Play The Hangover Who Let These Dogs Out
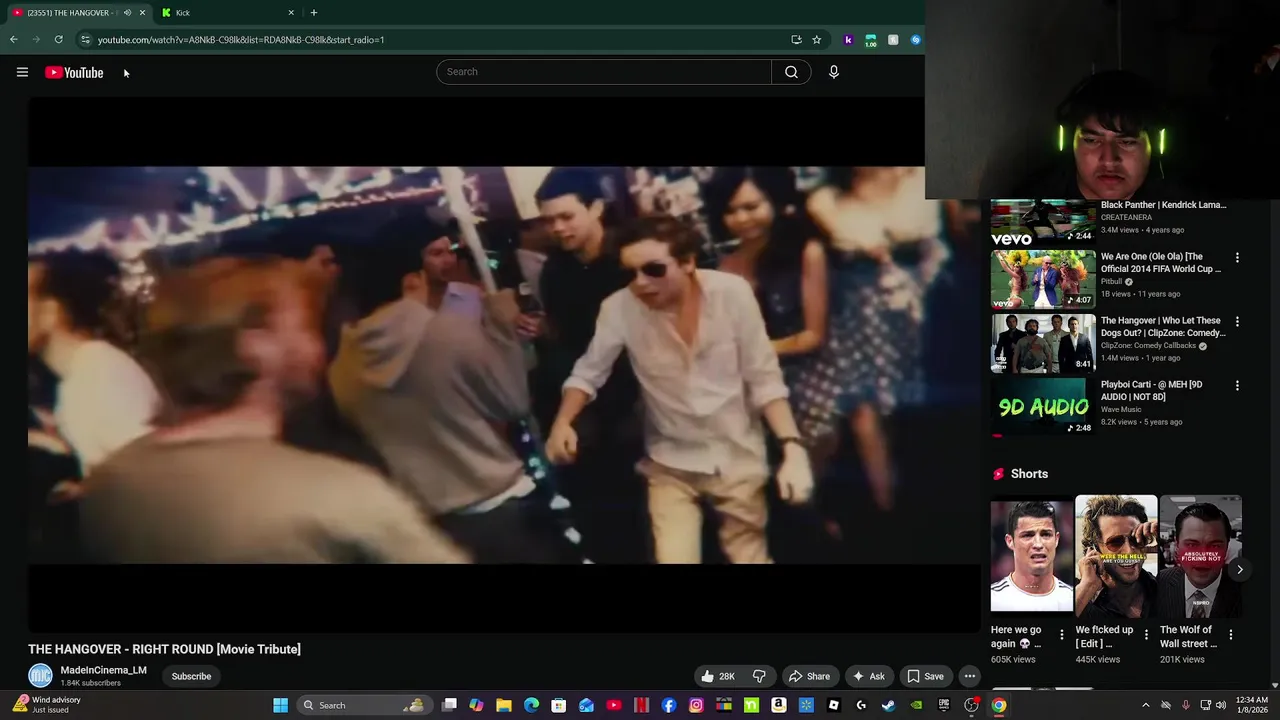The image size is (1280, 720). tap(1043, 343)
